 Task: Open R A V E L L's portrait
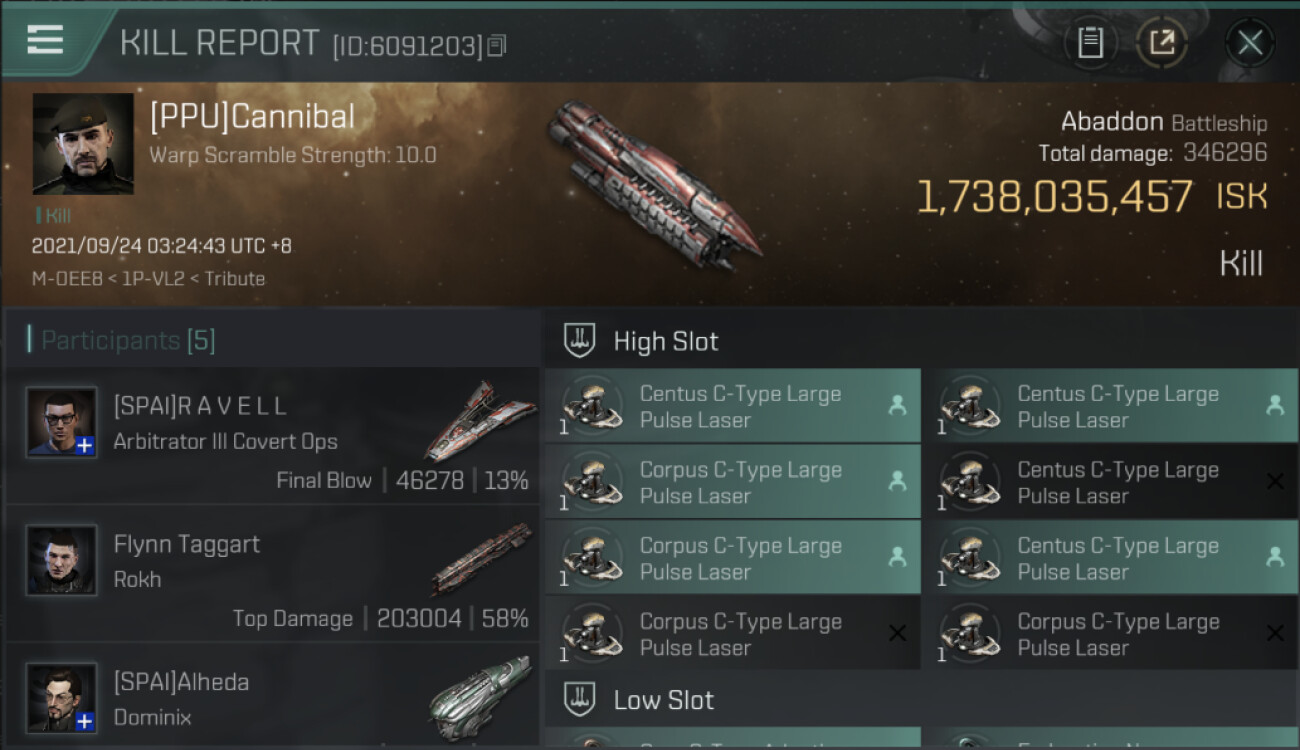coord(62,423)
